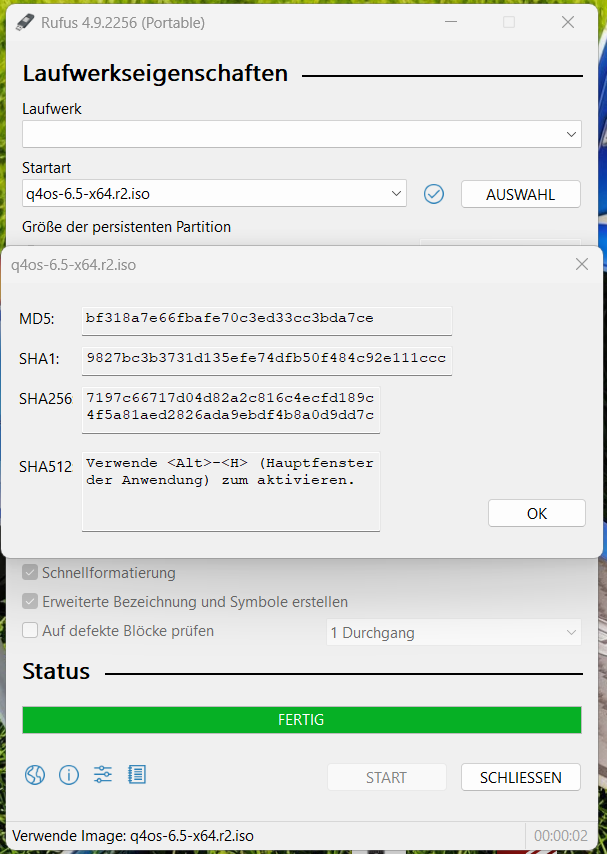This screenshot has height=854, width=607.
Task: Click the SHA256 hash value field
Action: (x=231, y=407)
